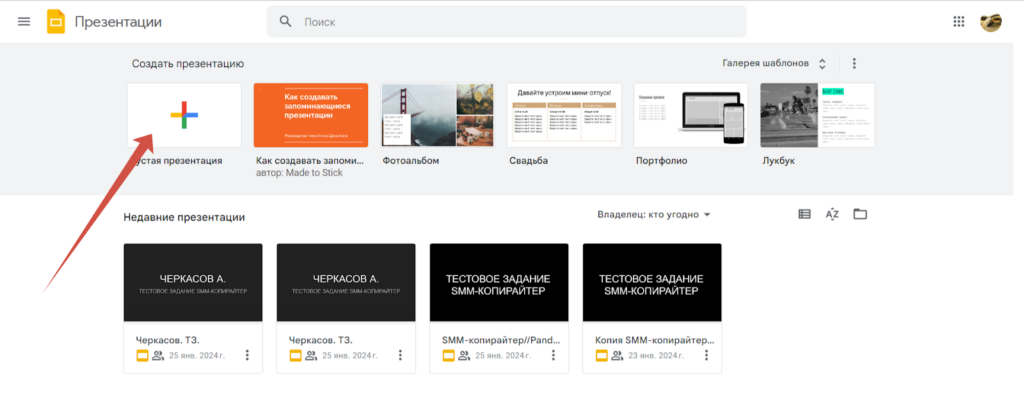Click the Фотоальбом label

[411, 161]
